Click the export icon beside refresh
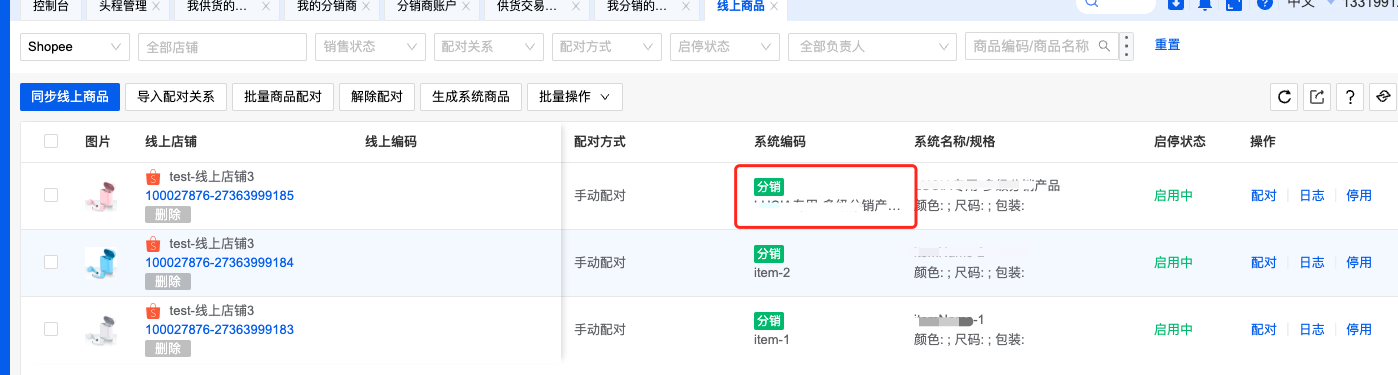 1317,97
